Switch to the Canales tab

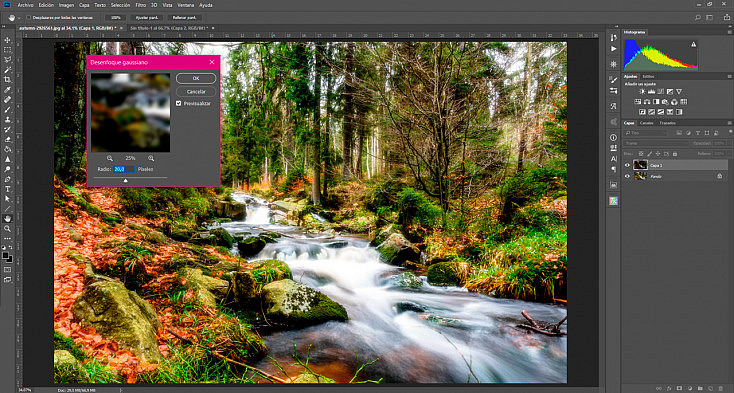646,123
